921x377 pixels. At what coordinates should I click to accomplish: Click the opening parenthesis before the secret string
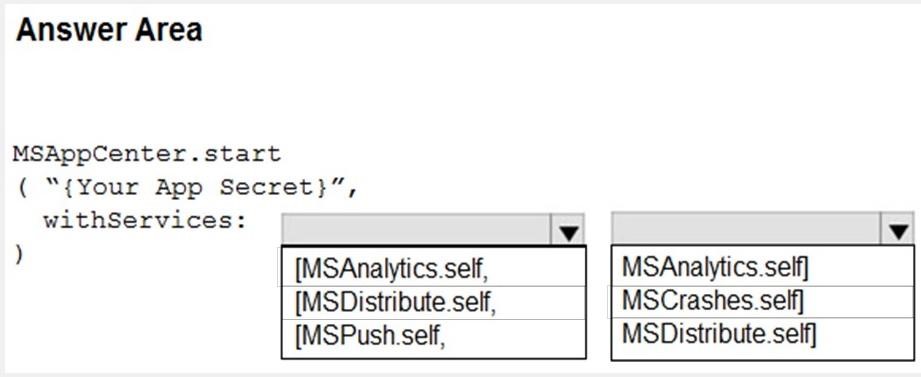tap(22, 188)
